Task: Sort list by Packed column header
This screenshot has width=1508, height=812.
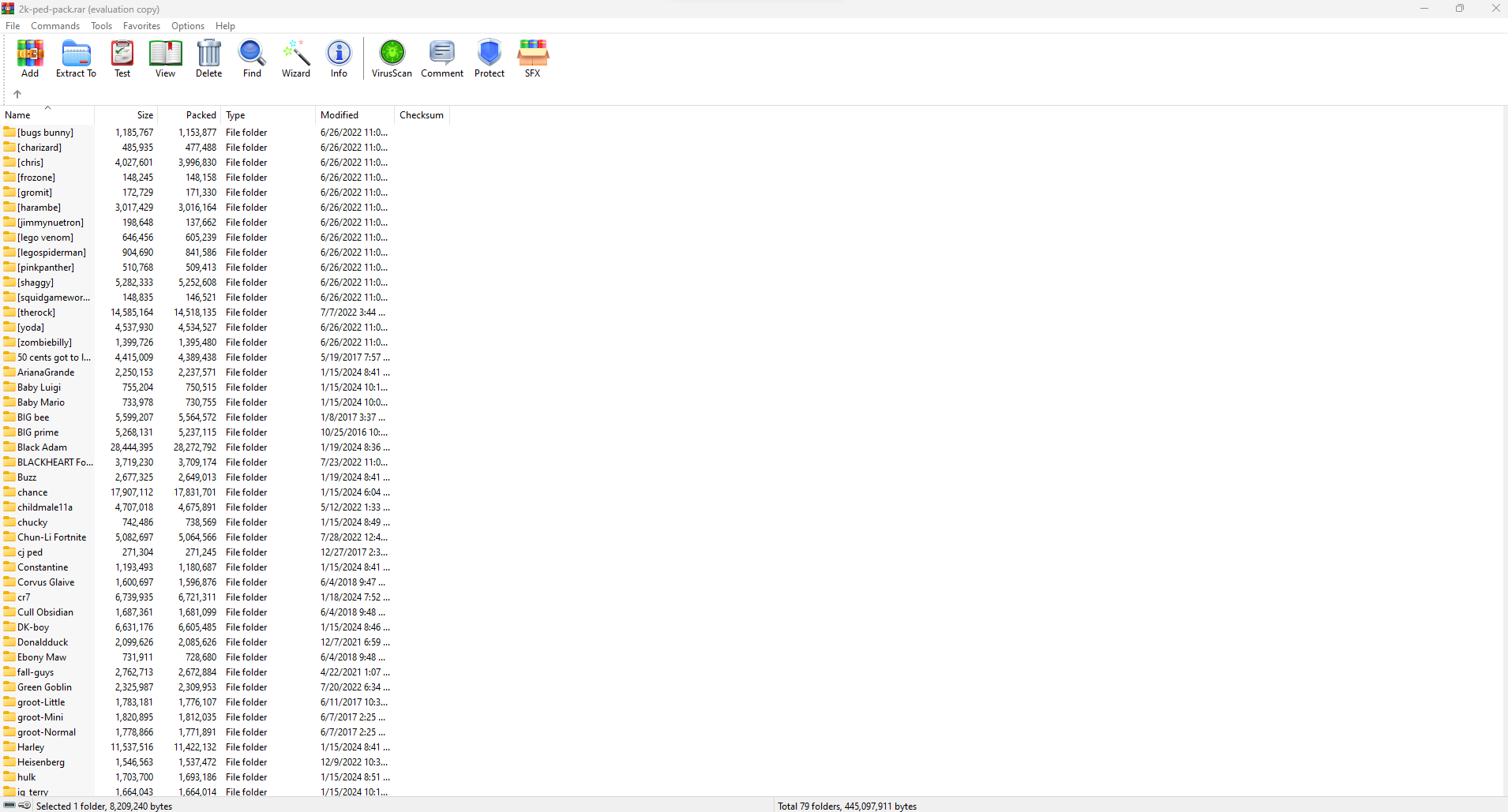Action: tap(189, 115)
